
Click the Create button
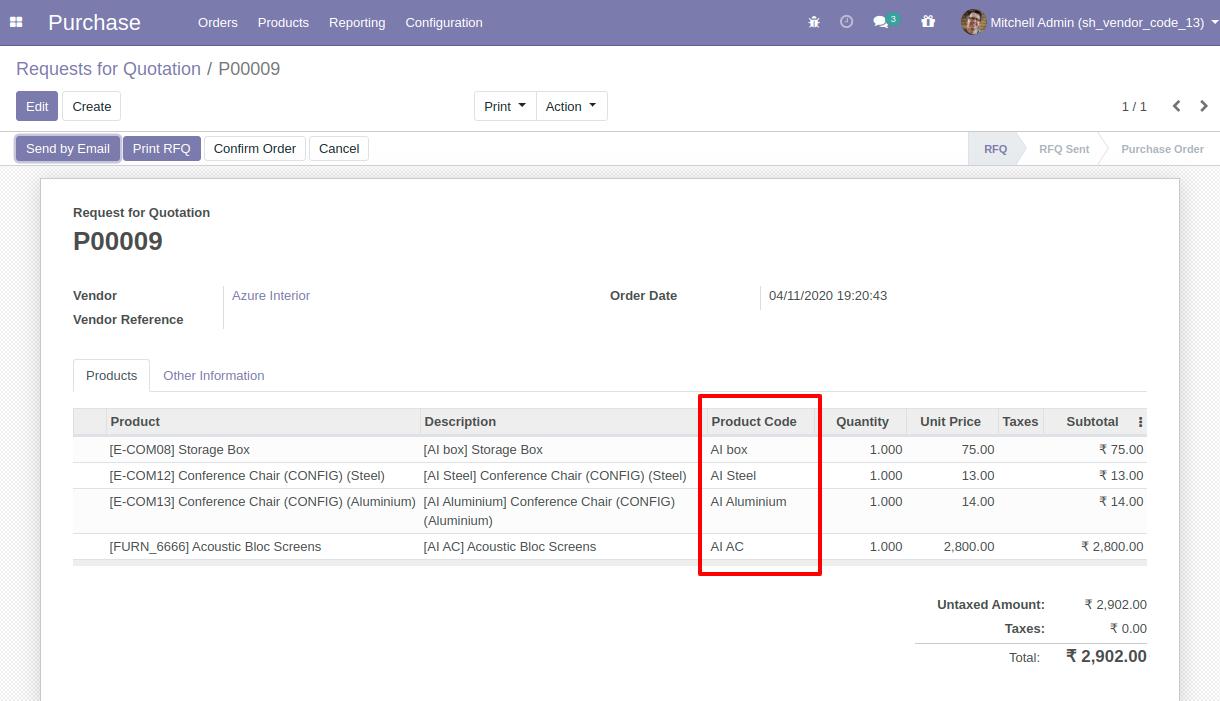tap(92, 106)
